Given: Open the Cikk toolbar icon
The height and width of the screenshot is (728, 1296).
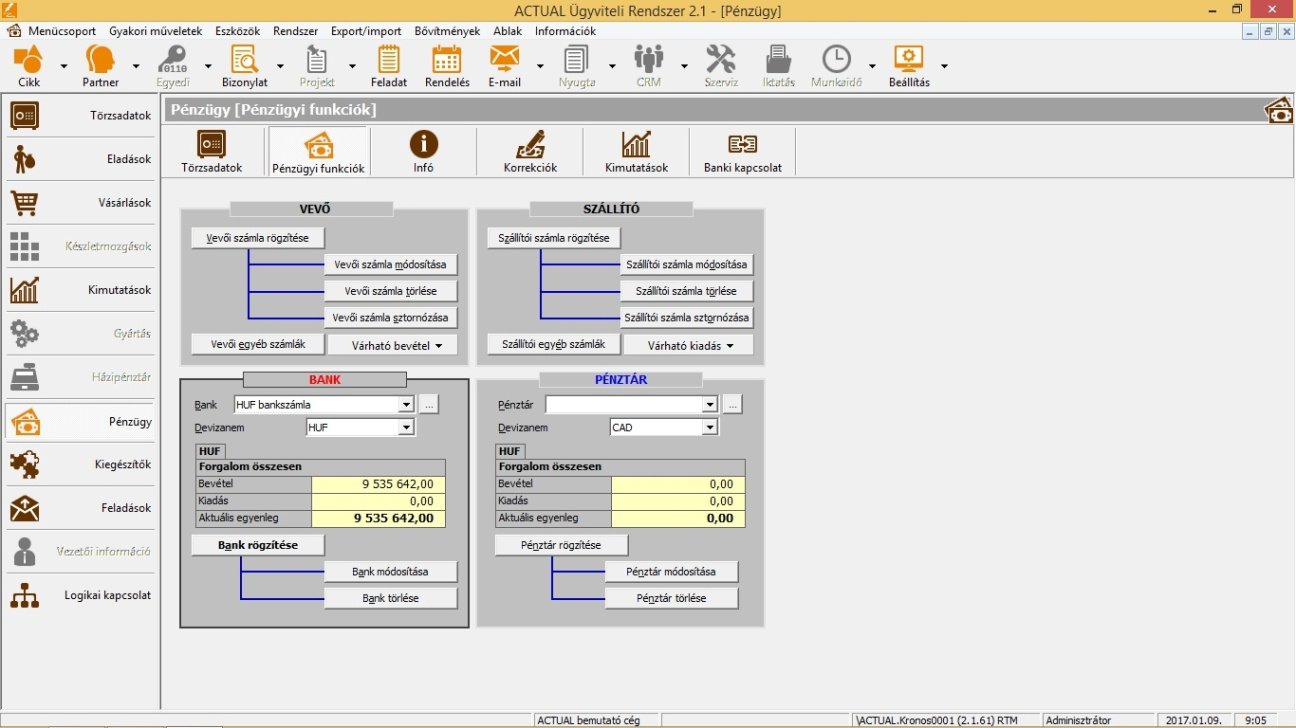Looking at the screenshot, I should [x=29, y=60].
